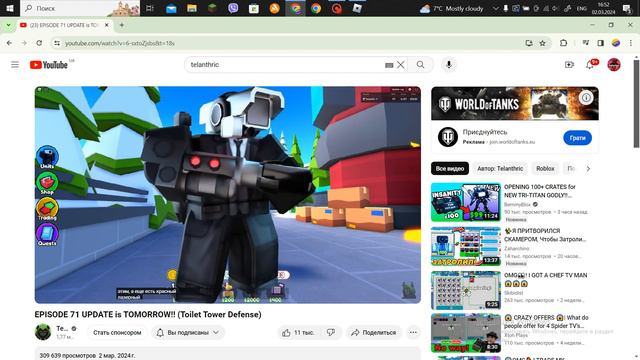Open Chrome three-dot menu

click(631, 43)
